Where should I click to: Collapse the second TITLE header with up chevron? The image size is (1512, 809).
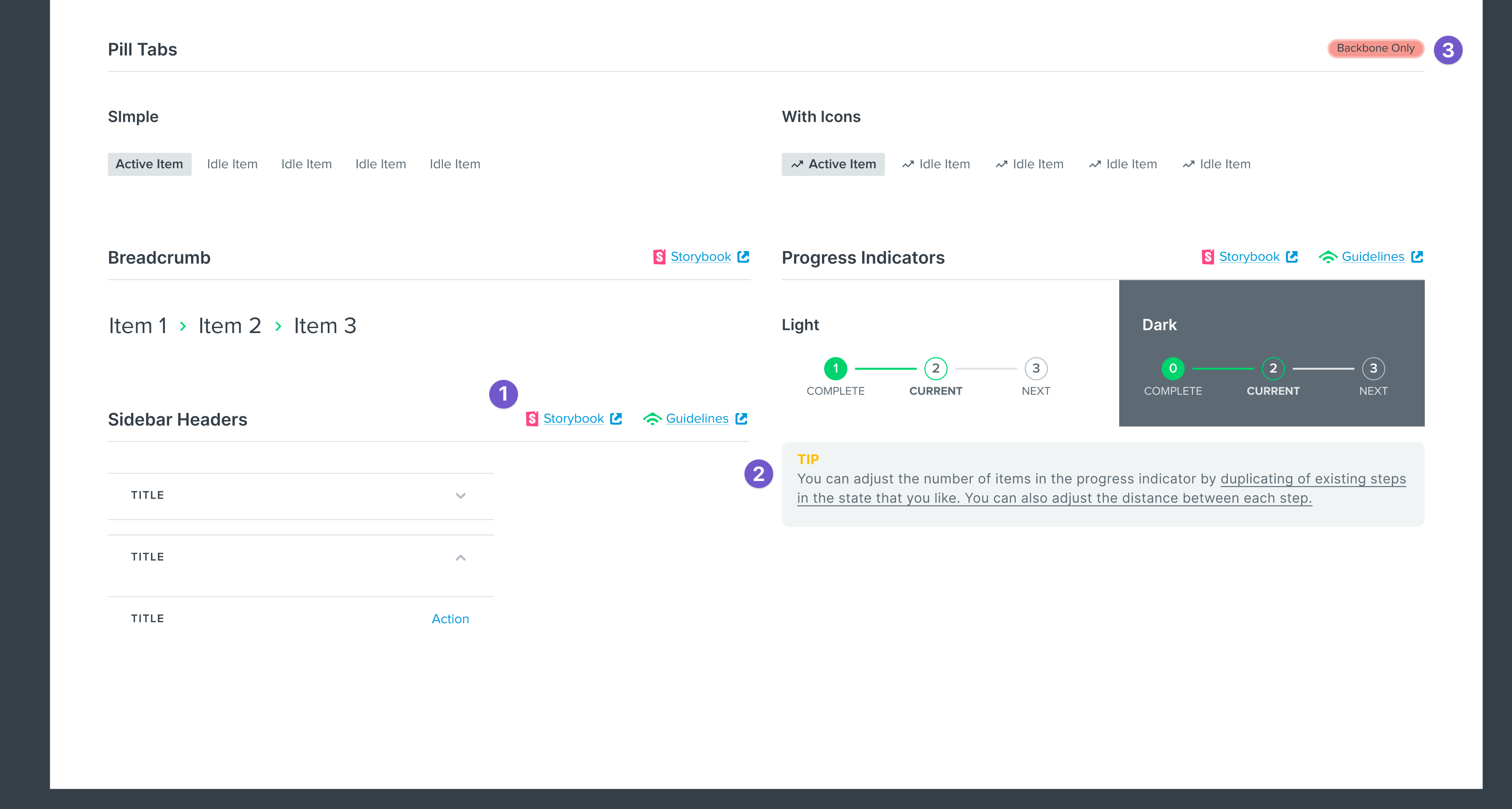pyautogui.click(x=461, y=558)
